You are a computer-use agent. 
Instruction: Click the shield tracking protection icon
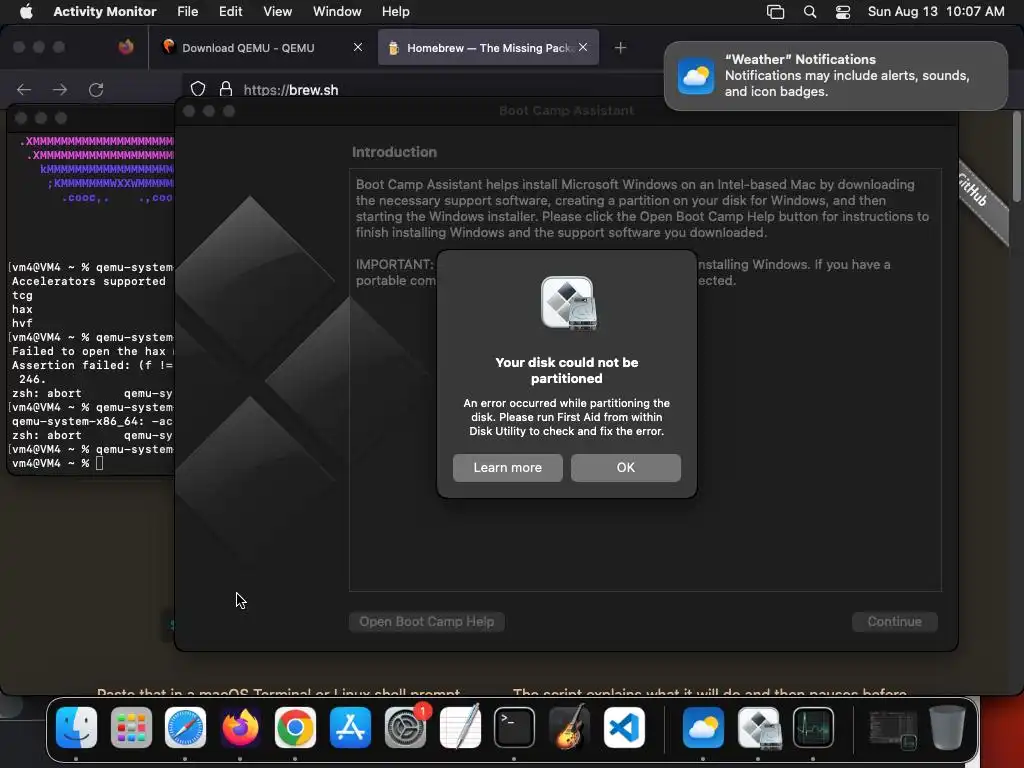point(198,89)
